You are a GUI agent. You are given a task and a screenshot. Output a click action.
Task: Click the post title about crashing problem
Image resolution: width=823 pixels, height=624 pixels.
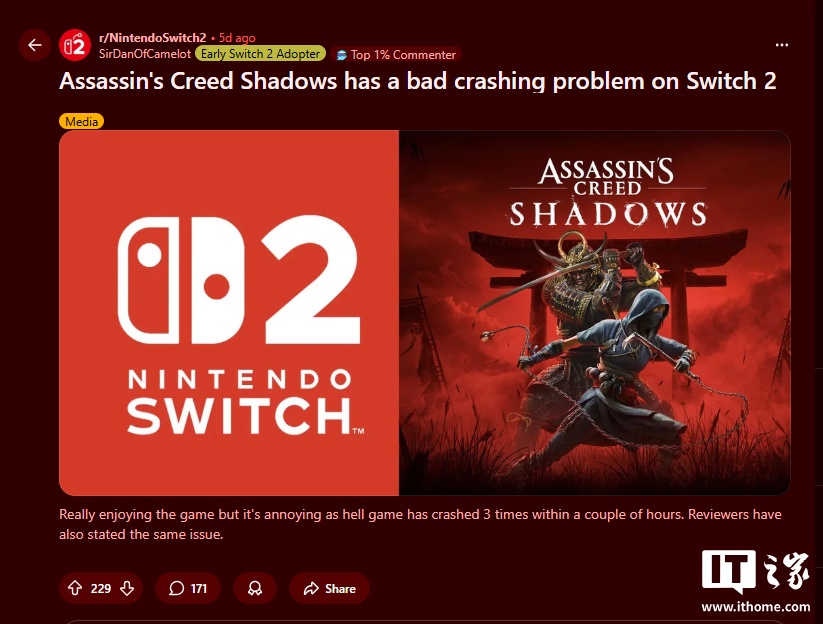[417, 81]
